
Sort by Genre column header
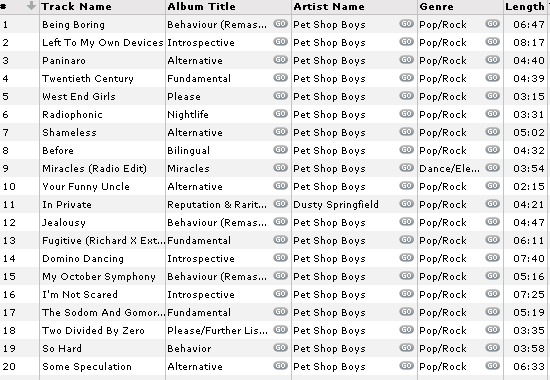[436, 7]
